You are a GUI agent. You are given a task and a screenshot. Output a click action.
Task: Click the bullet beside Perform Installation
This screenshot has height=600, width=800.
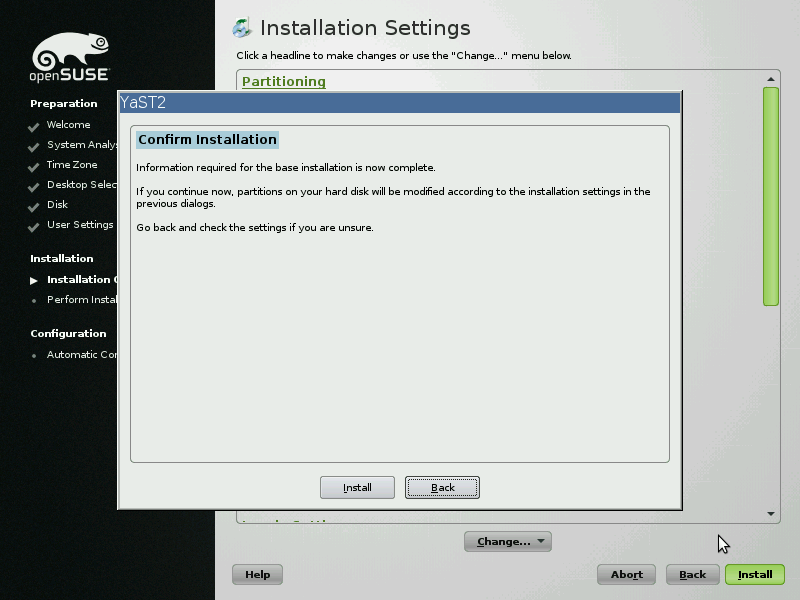pyautogui.click(x=34, y=301)
